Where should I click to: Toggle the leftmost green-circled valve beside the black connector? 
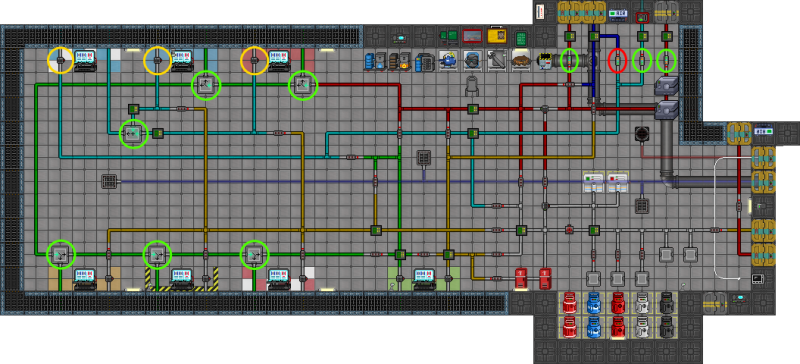pyautogui.click(x=569, y=61)
